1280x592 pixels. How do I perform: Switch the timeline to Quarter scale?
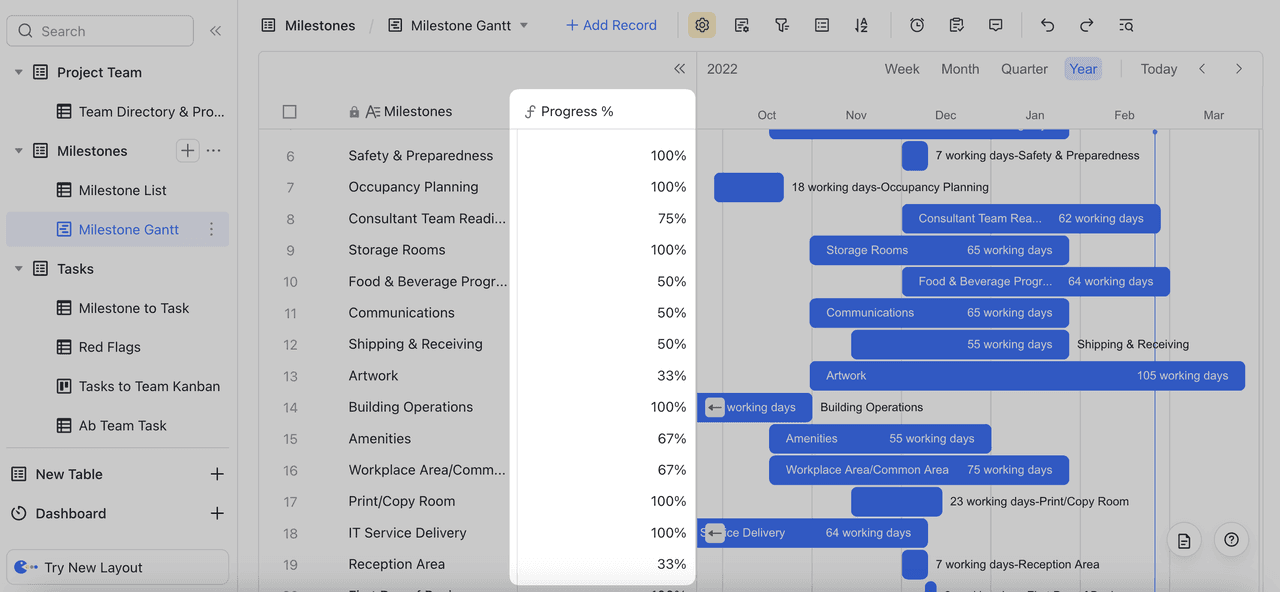tap(1024, 69)
